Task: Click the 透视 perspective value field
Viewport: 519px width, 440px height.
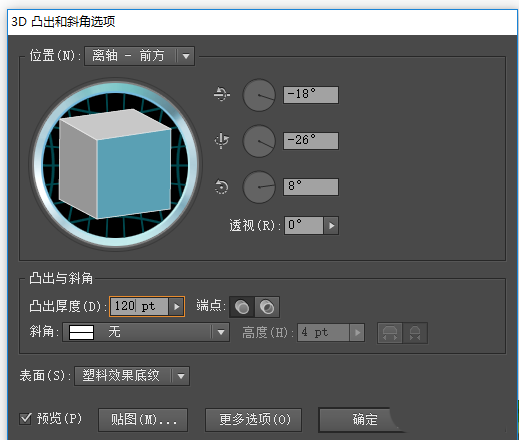Action: pyautogui.click(x=304, y=225)
